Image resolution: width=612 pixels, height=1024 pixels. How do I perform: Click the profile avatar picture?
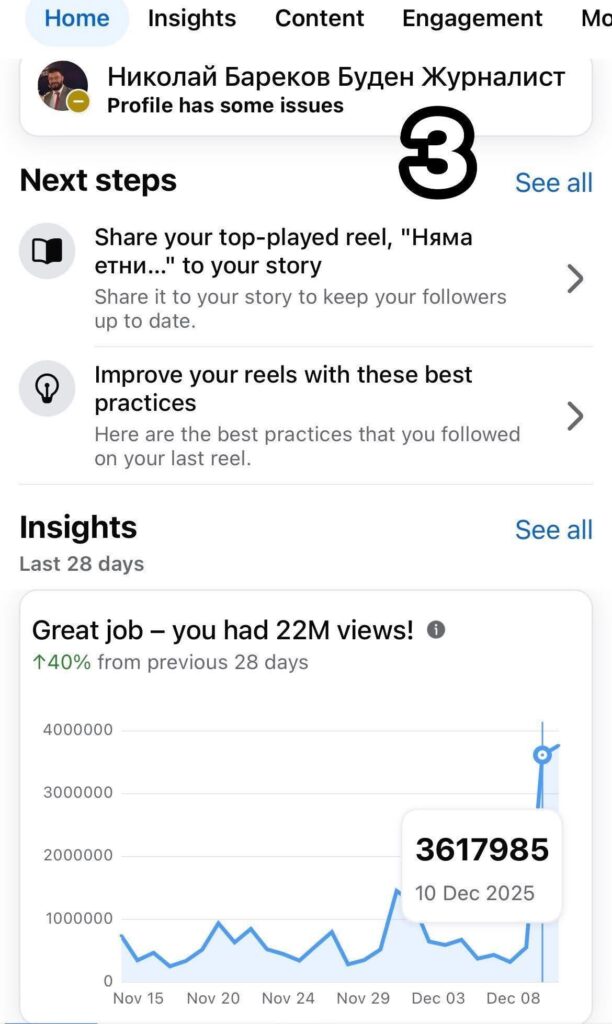[62, 85]
